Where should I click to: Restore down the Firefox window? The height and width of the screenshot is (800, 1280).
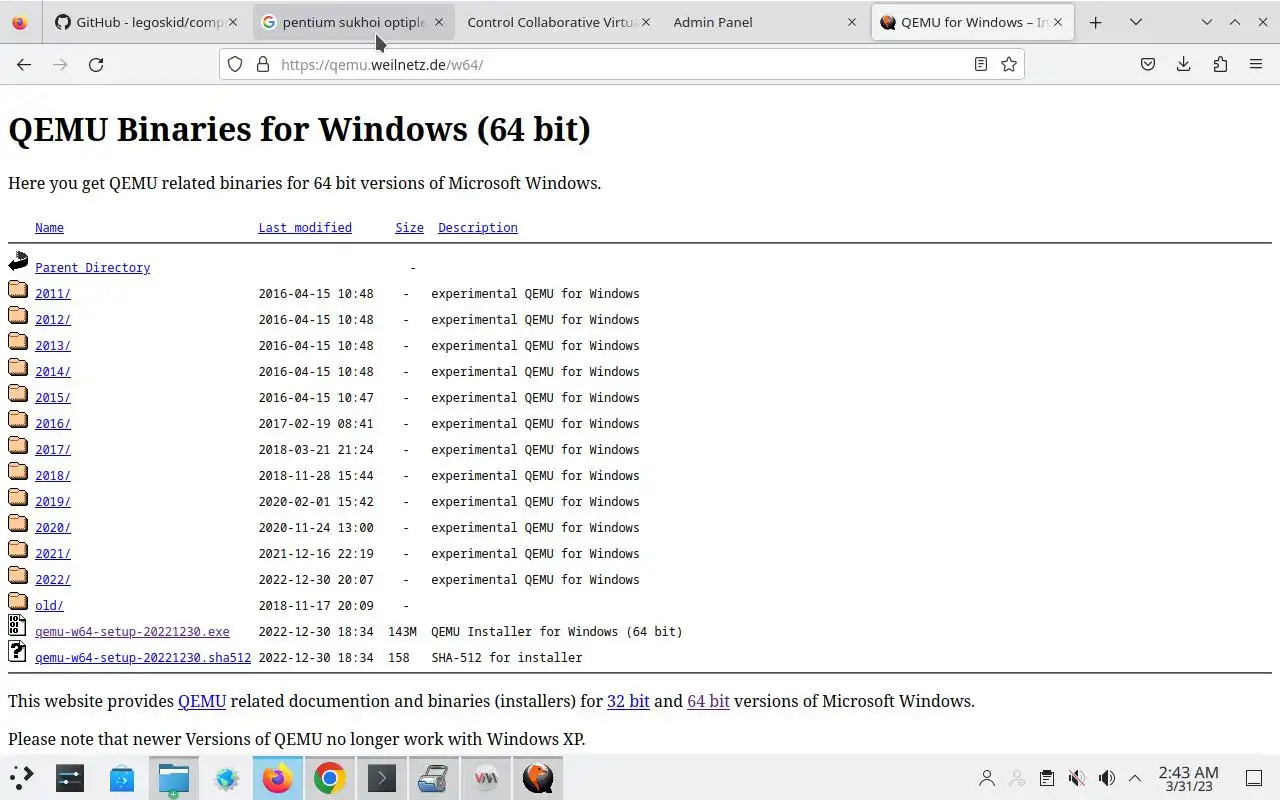point(1234,22)
